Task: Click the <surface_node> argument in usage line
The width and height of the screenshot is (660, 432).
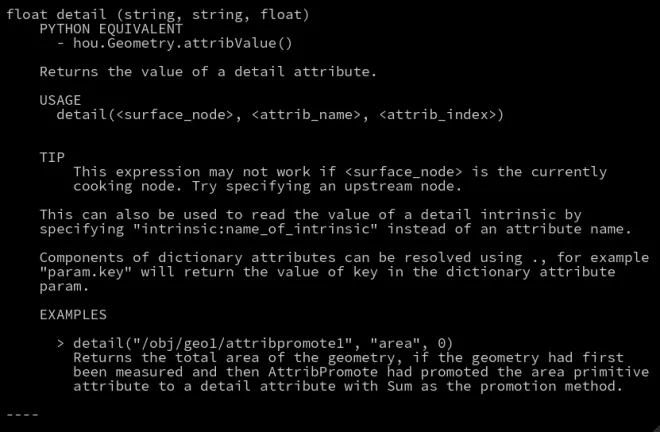Action: 174,115
